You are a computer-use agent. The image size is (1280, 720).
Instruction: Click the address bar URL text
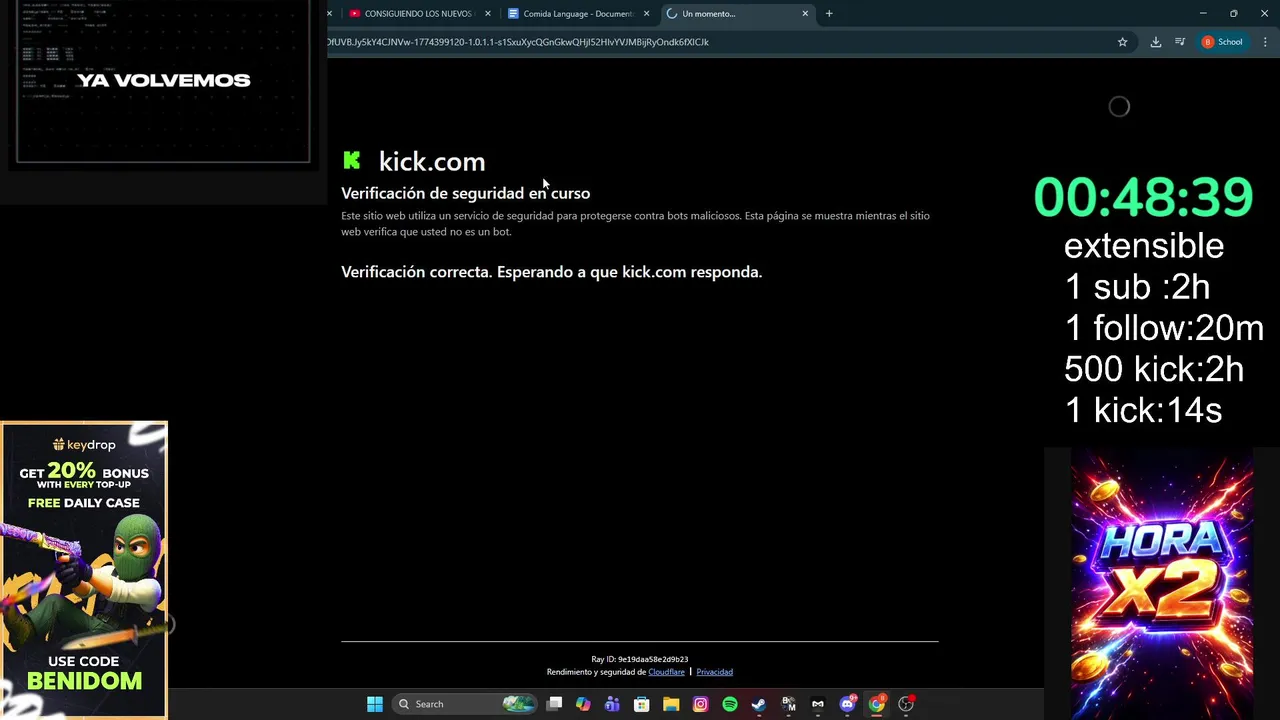[x=518, y=42]
